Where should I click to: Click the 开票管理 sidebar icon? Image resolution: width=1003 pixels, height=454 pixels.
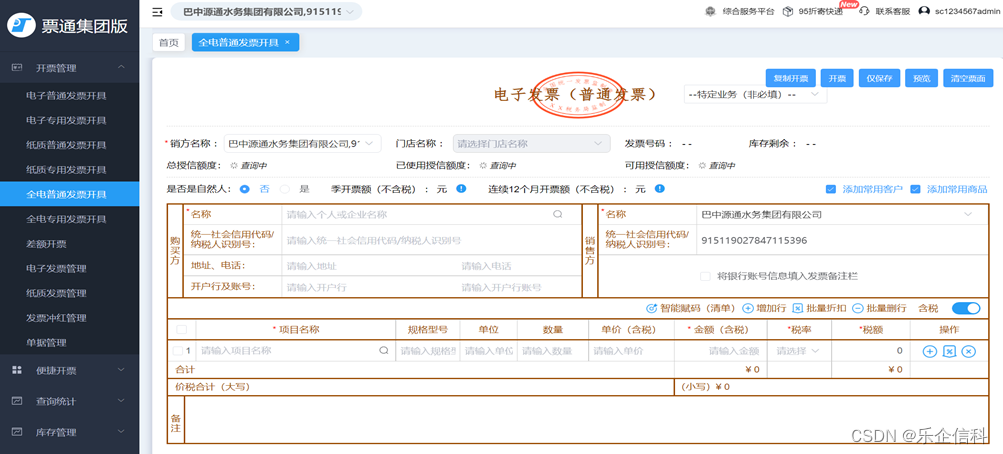[x=18, y=68]
